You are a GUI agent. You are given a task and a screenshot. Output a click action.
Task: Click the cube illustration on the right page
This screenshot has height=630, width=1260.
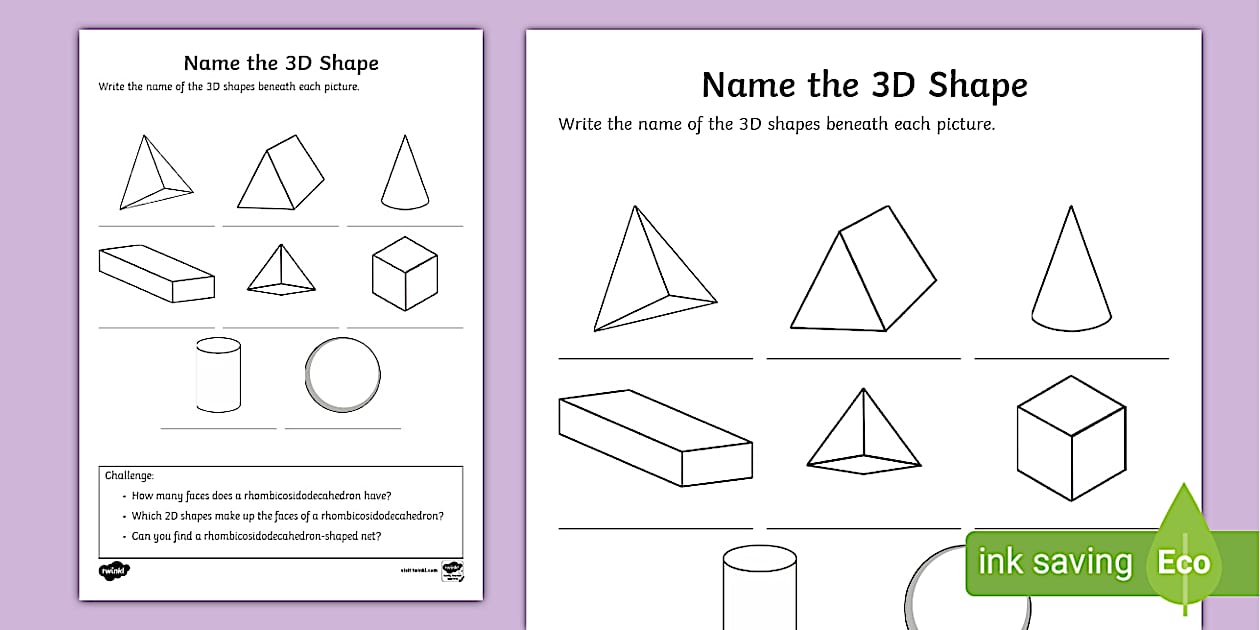pyautogui.click(x=1070, y=440)
